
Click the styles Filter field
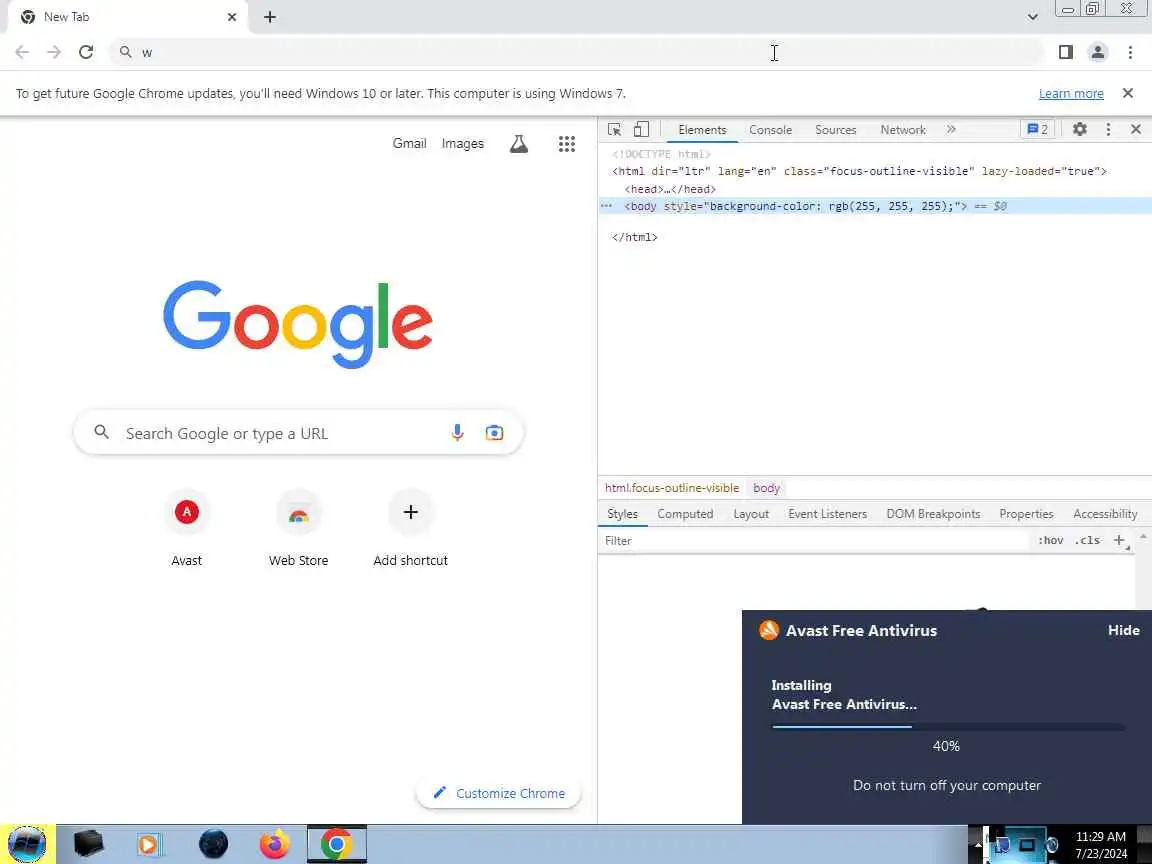tap(814, 541)
